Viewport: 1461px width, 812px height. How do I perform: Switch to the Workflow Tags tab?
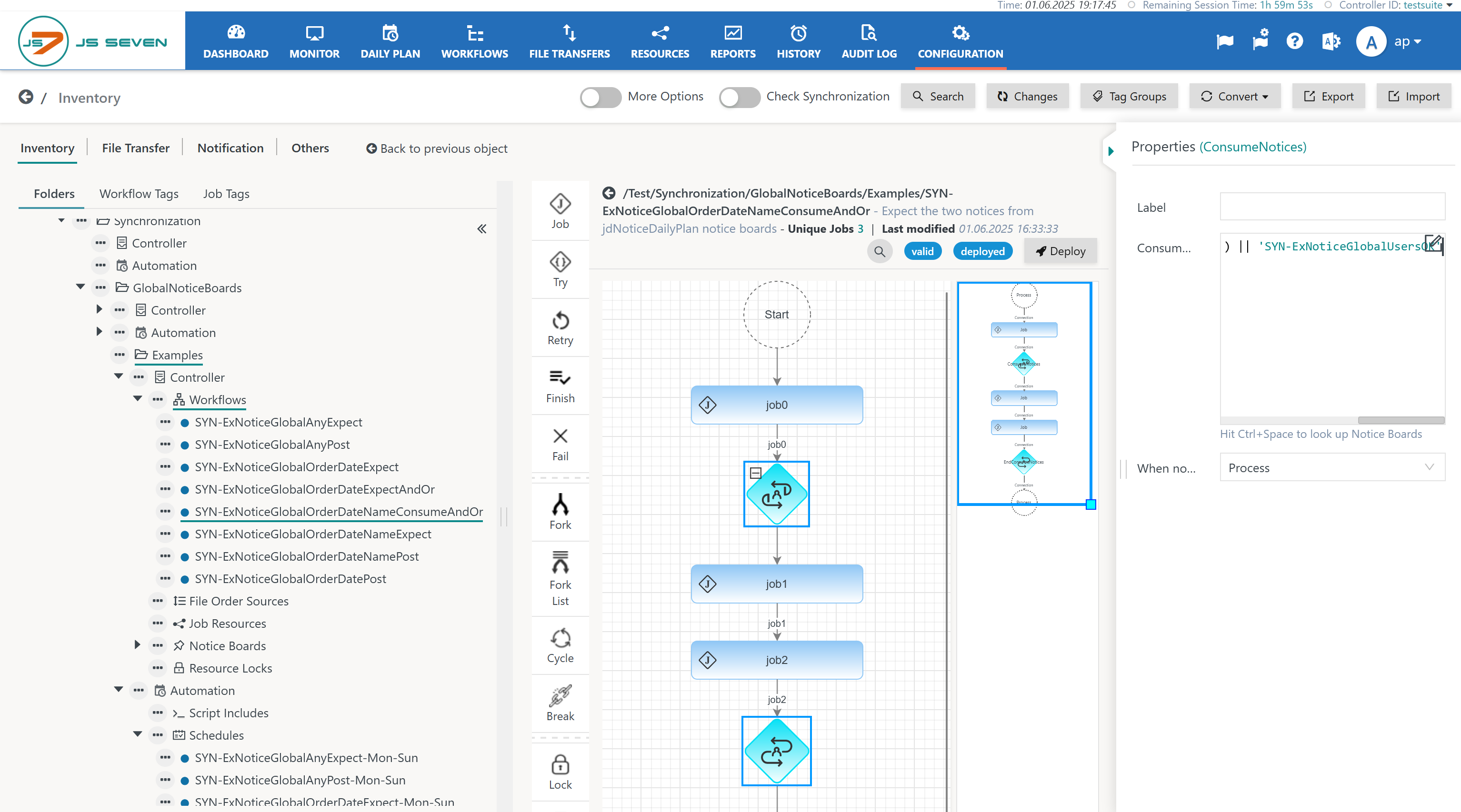click(139, 194)
